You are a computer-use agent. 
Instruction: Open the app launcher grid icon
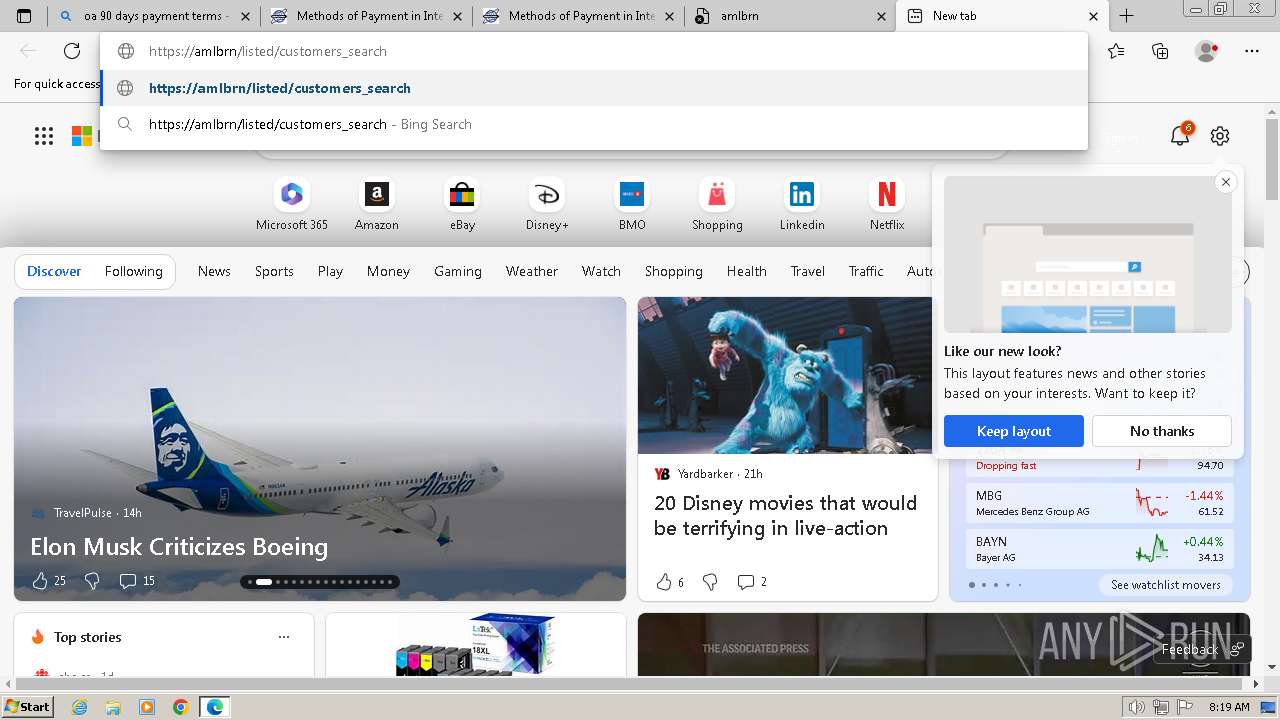pos(44,136)
